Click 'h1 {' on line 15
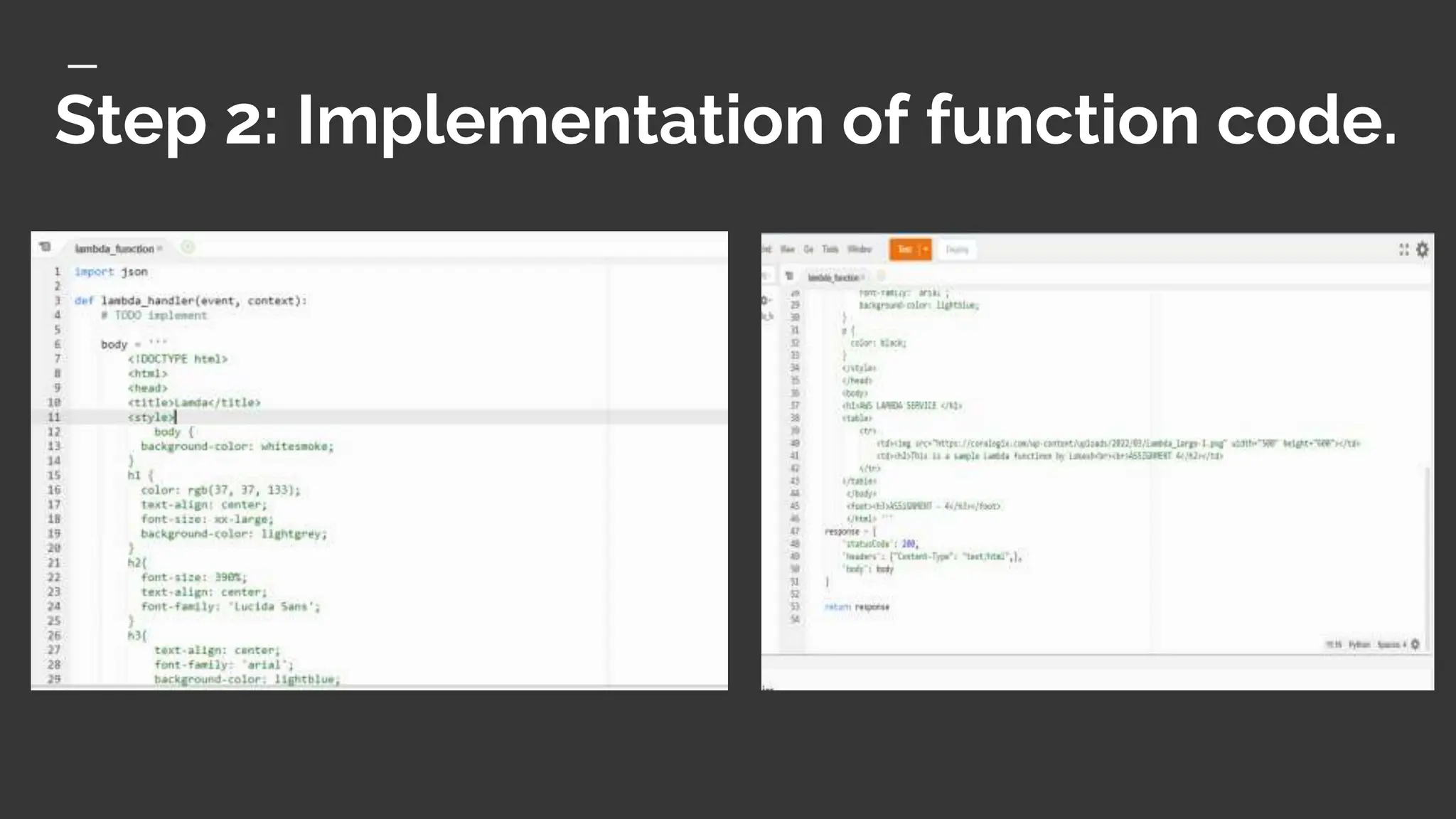Image resolution: width=1456 pixels, height=819 pixels. click(x=141, y=475)
